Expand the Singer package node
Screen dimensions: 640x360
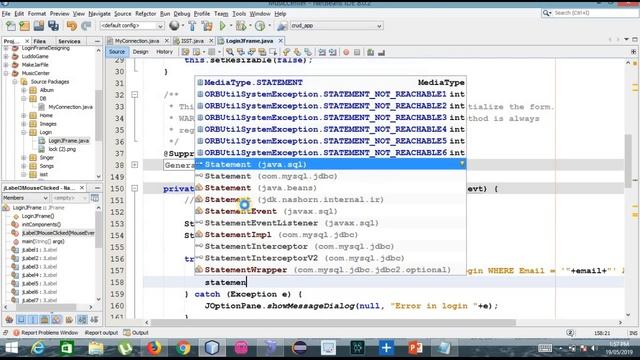(24, 157)
